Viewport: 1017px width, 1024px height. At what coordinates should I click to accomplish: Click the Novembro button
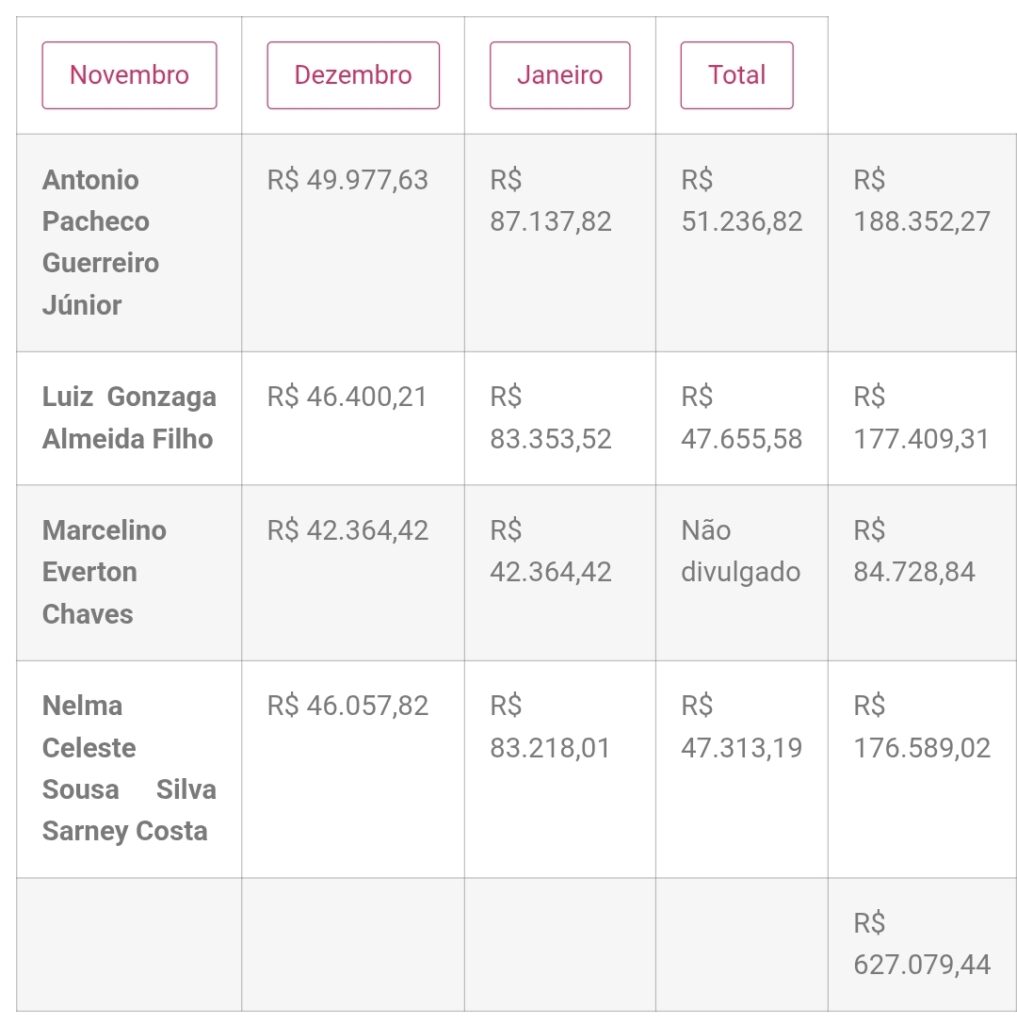[x=129, y=75]
